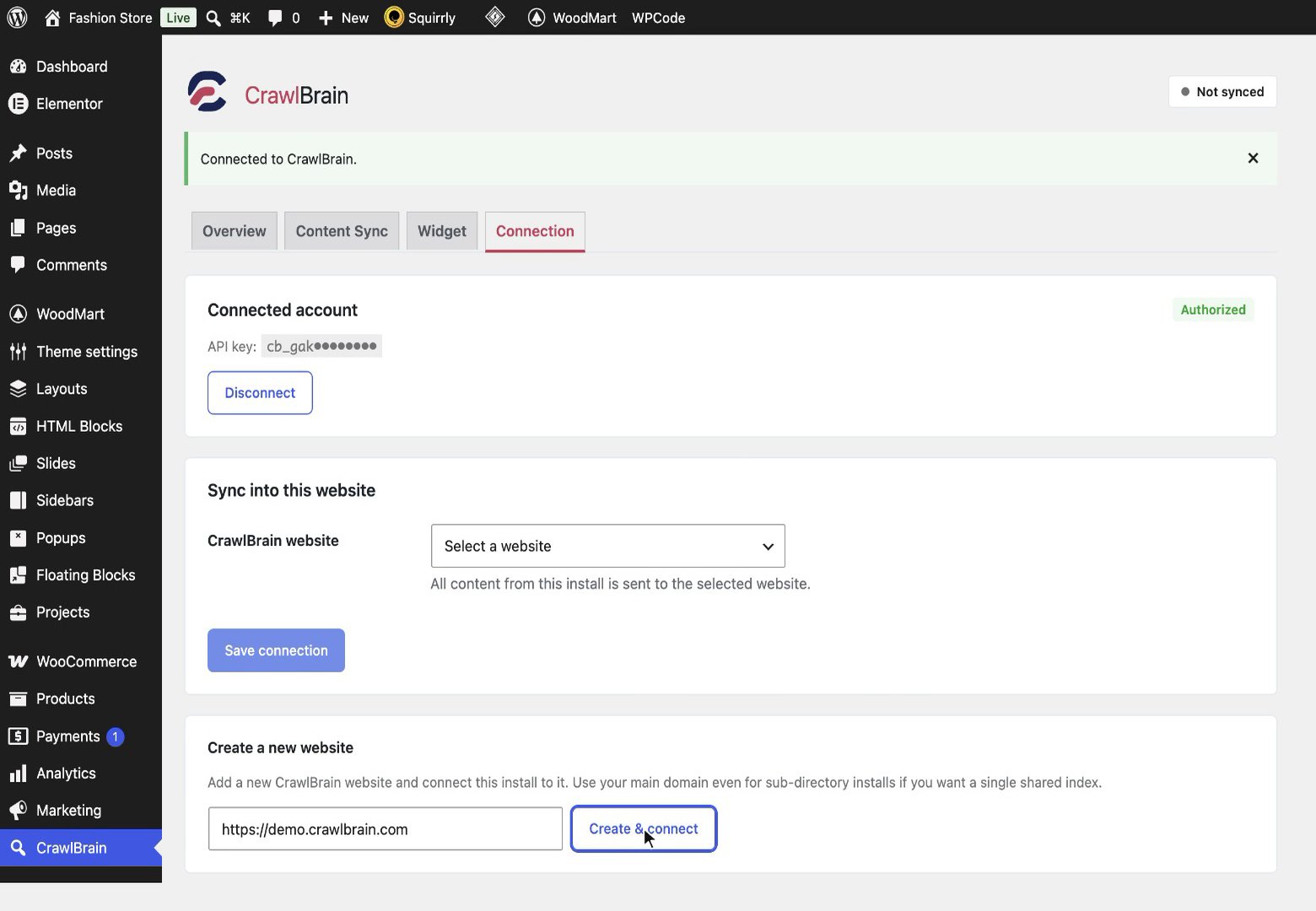
Task: Open WoodMart in the left sidebar
Action: (81, 314)
